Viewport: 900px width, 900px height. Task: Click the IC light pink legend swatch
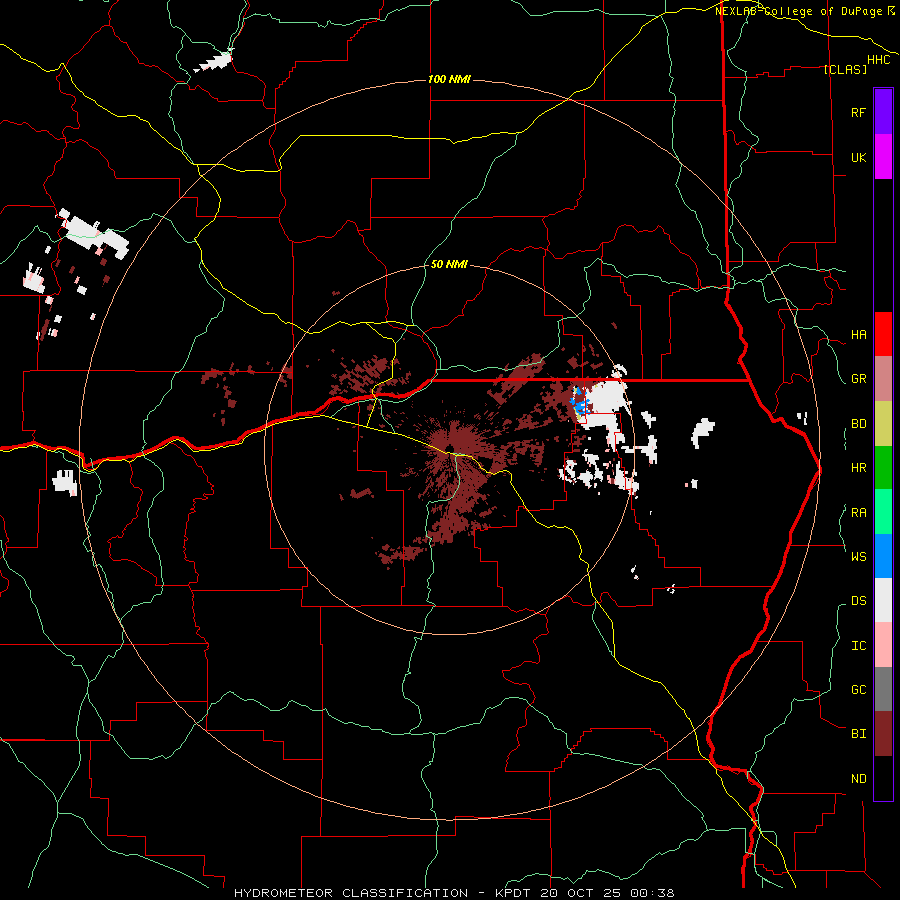pos(883,645)
